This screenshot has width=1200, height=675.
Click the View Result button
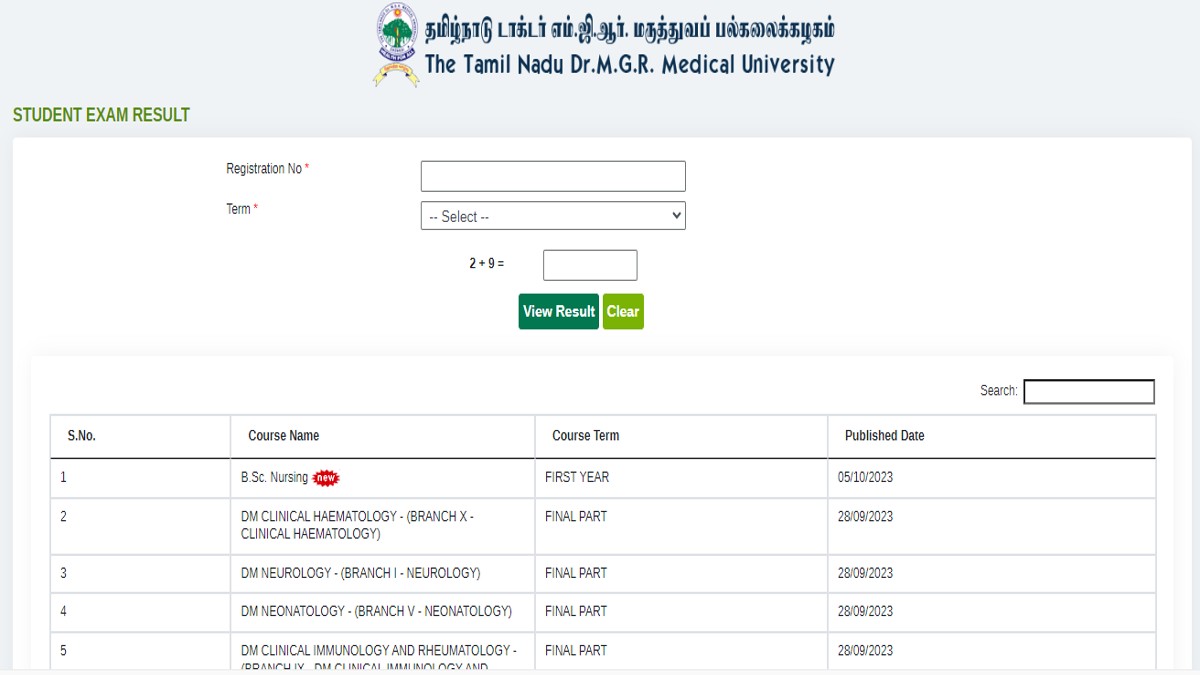pos(558,311)
